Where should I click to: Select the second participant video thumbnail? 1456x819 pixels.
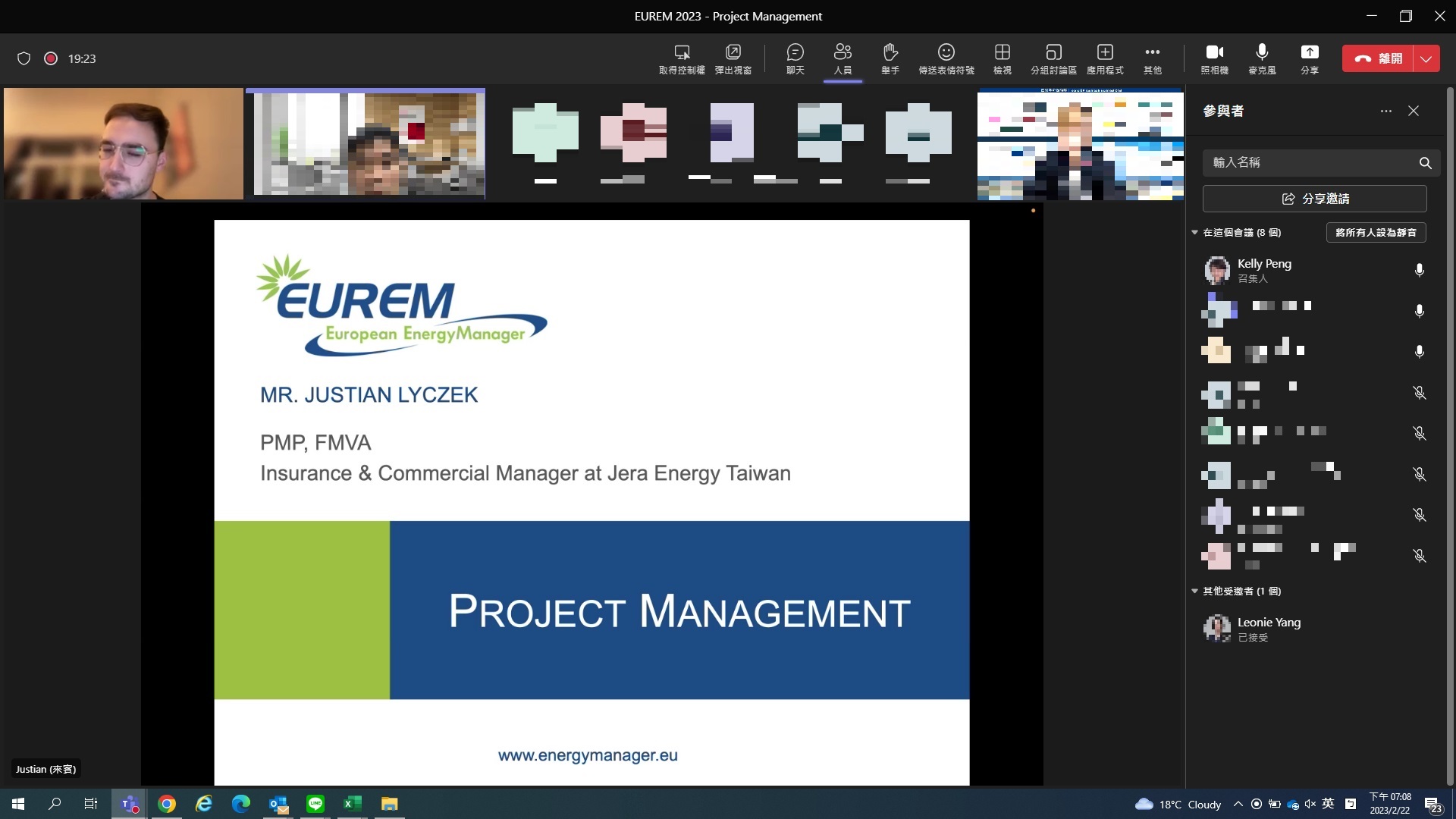[x=366, y=143]
